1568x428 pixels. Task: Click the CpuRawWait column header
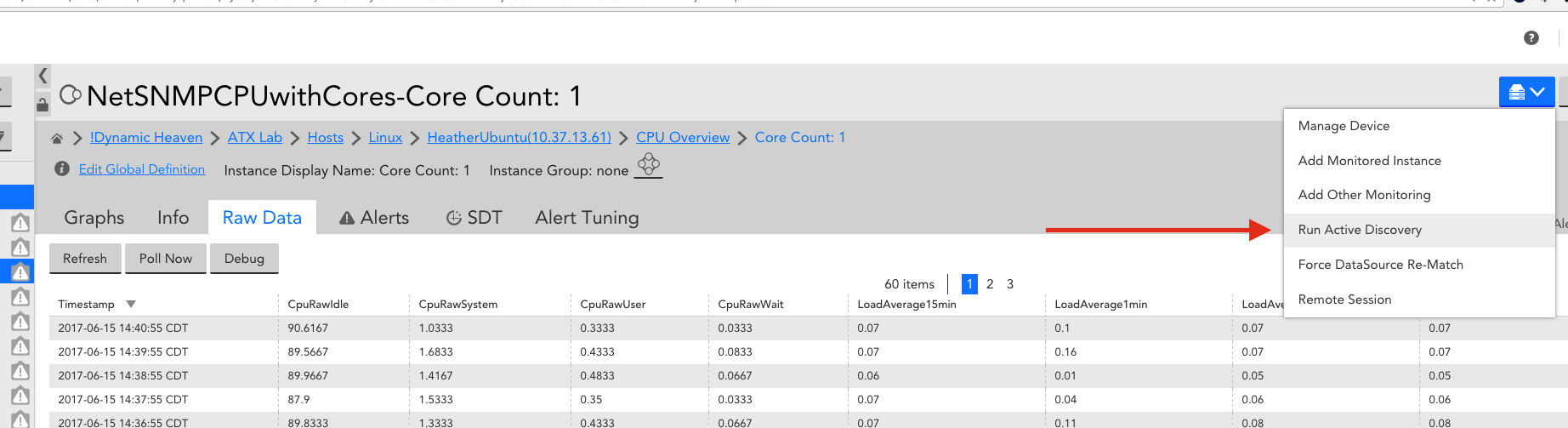pyautogui.click(x=751, y=305)
